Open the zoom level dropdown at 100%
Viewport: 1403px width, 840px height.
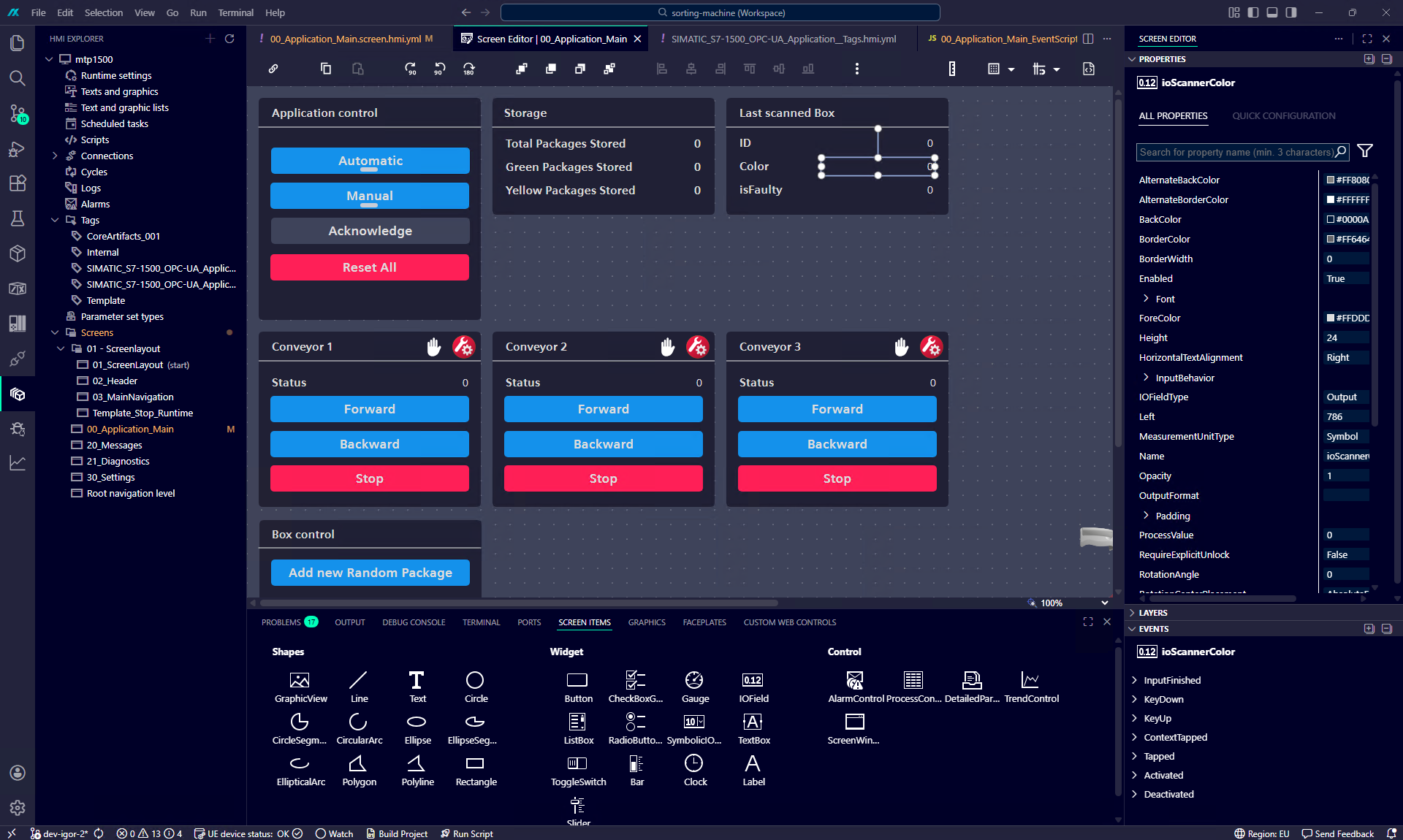click(x=1105, y=603)
